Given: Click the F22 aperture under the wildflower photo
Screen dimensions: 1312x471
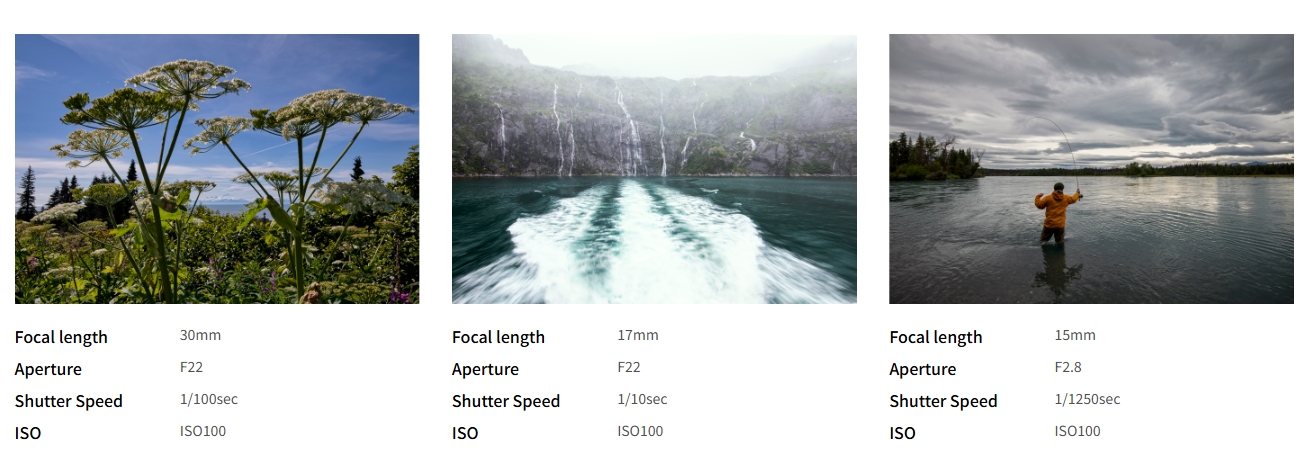Looking at the screenshot, I should click(192, 367).
